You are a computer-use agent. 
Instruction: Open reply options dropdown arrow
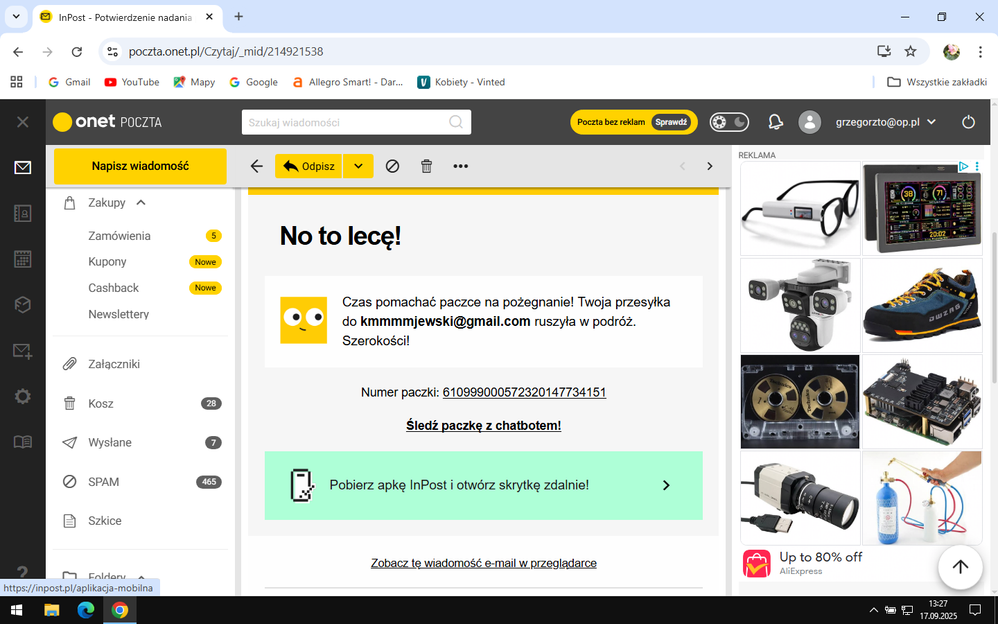pyautogui.click(x=358, y=166)
